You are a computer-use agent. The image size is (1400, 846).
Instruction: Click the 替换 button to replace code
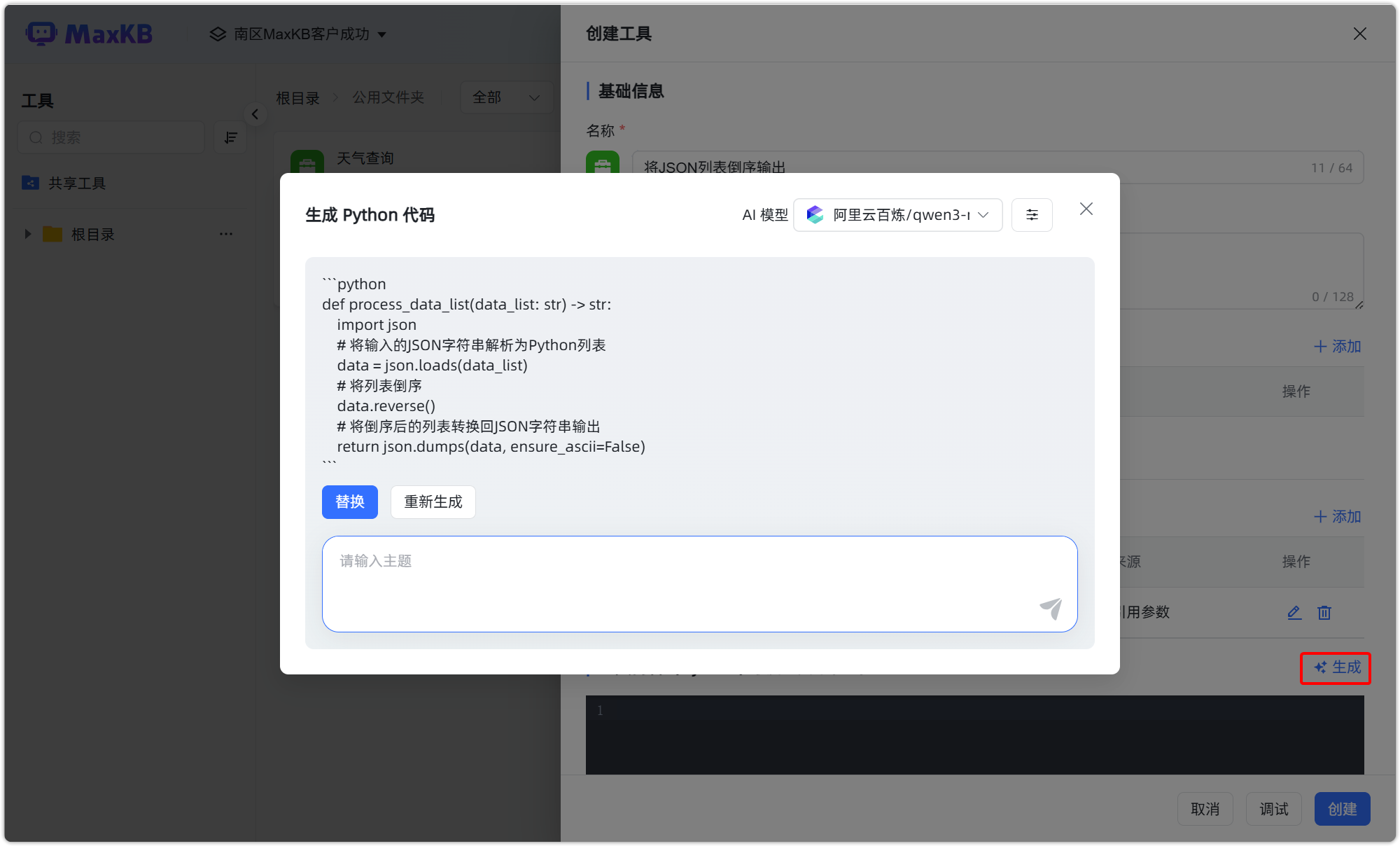point(349,501)
